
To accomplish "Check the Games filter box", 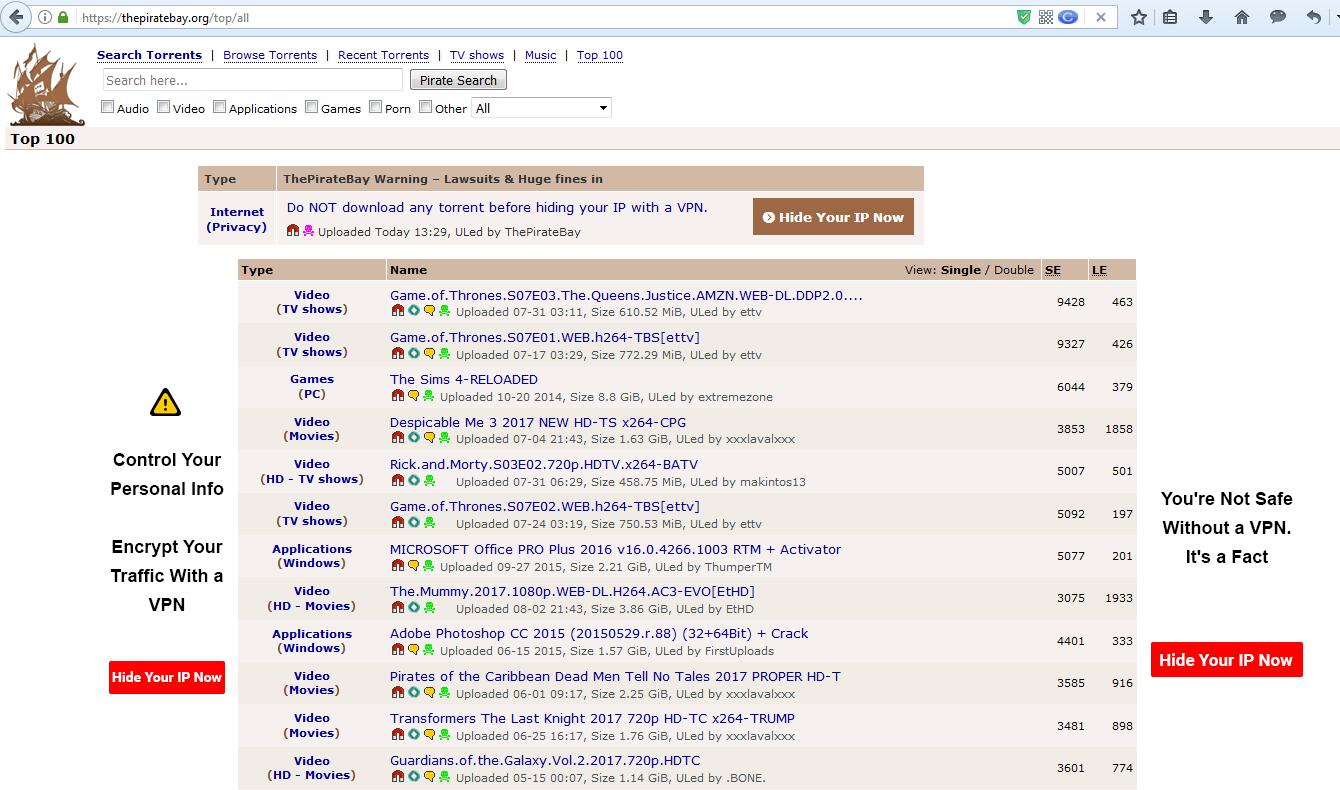I will (311, 107).
